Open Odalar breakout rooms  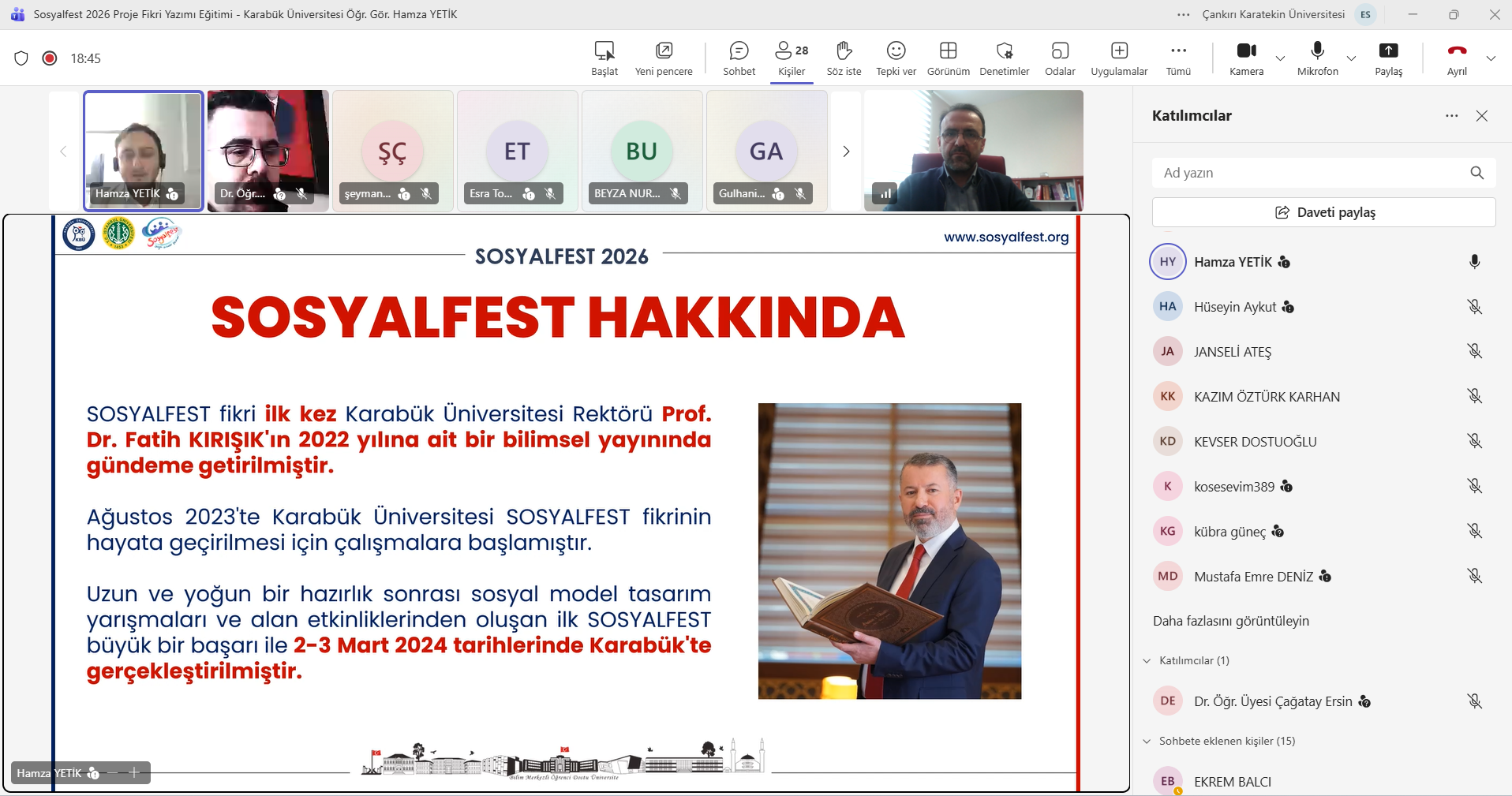1060,58
